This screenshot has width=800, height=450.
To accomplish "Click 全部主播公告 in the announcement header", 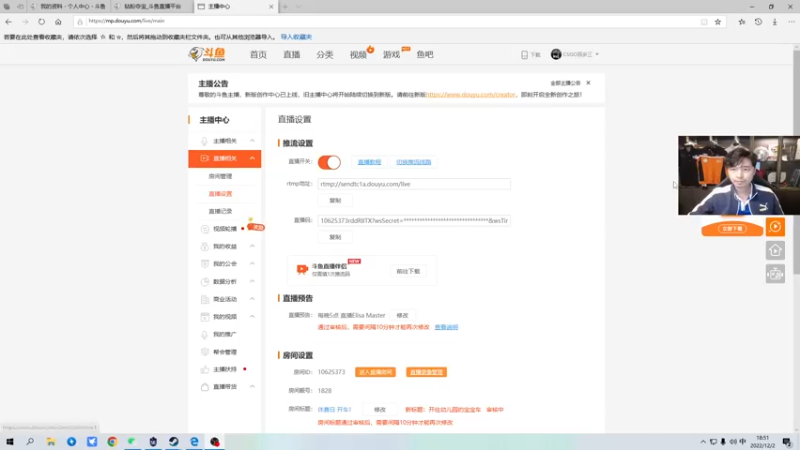I will [565, 83].
